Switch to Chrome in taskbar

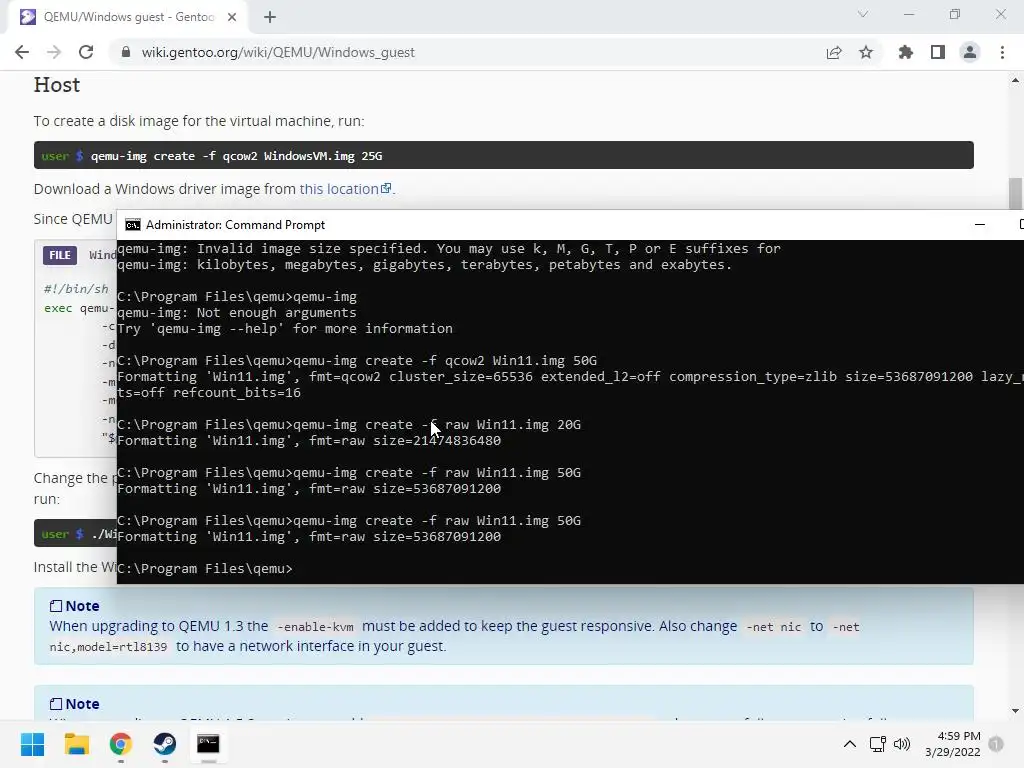coord(121,744)
